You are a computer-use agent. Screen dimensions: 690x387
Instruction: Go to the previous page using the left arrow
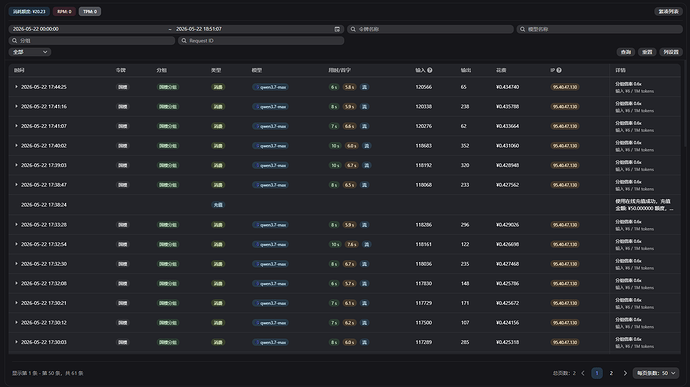[x=583, y=373]
